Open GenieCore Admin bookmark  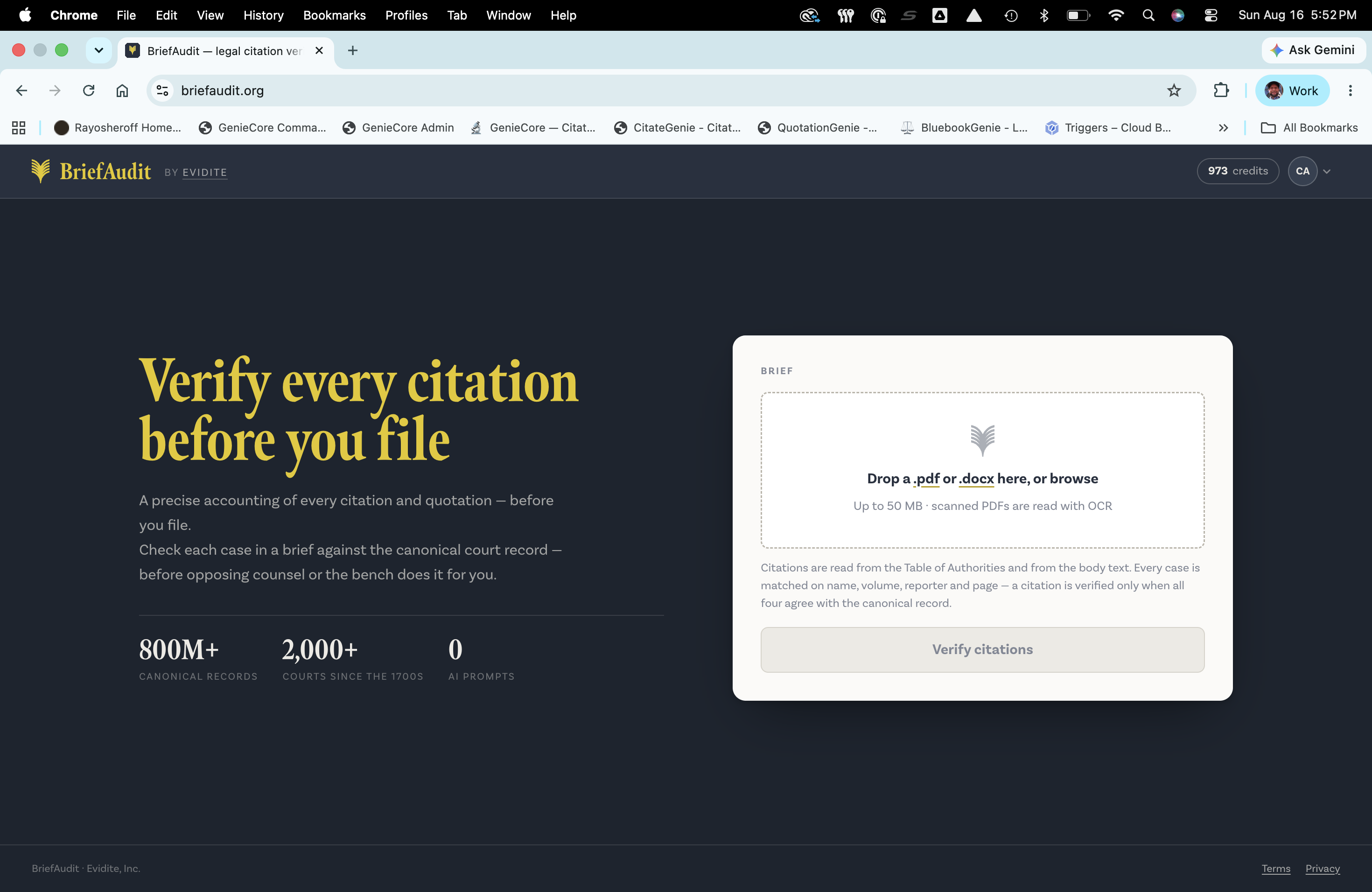[x=399, y=127]
